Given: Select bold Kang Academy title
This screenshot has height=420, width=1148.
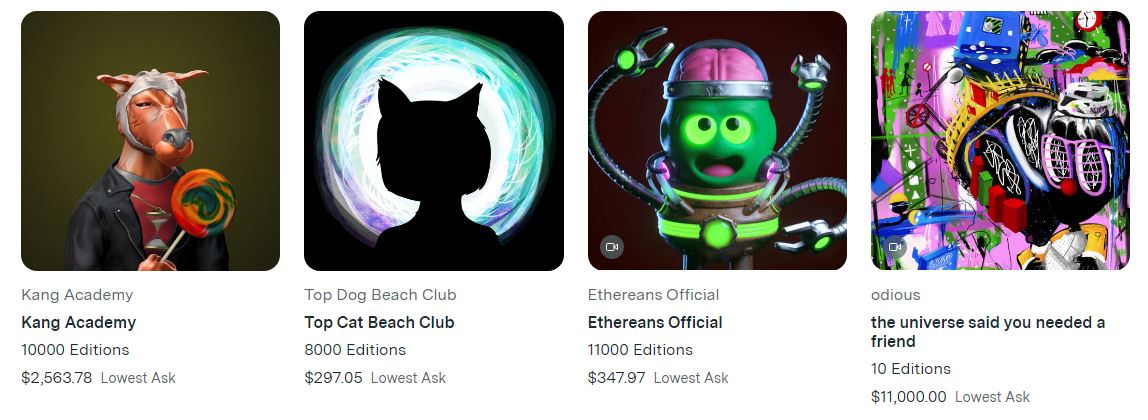Looking at the screenshot, I should (x=78, y=323).
